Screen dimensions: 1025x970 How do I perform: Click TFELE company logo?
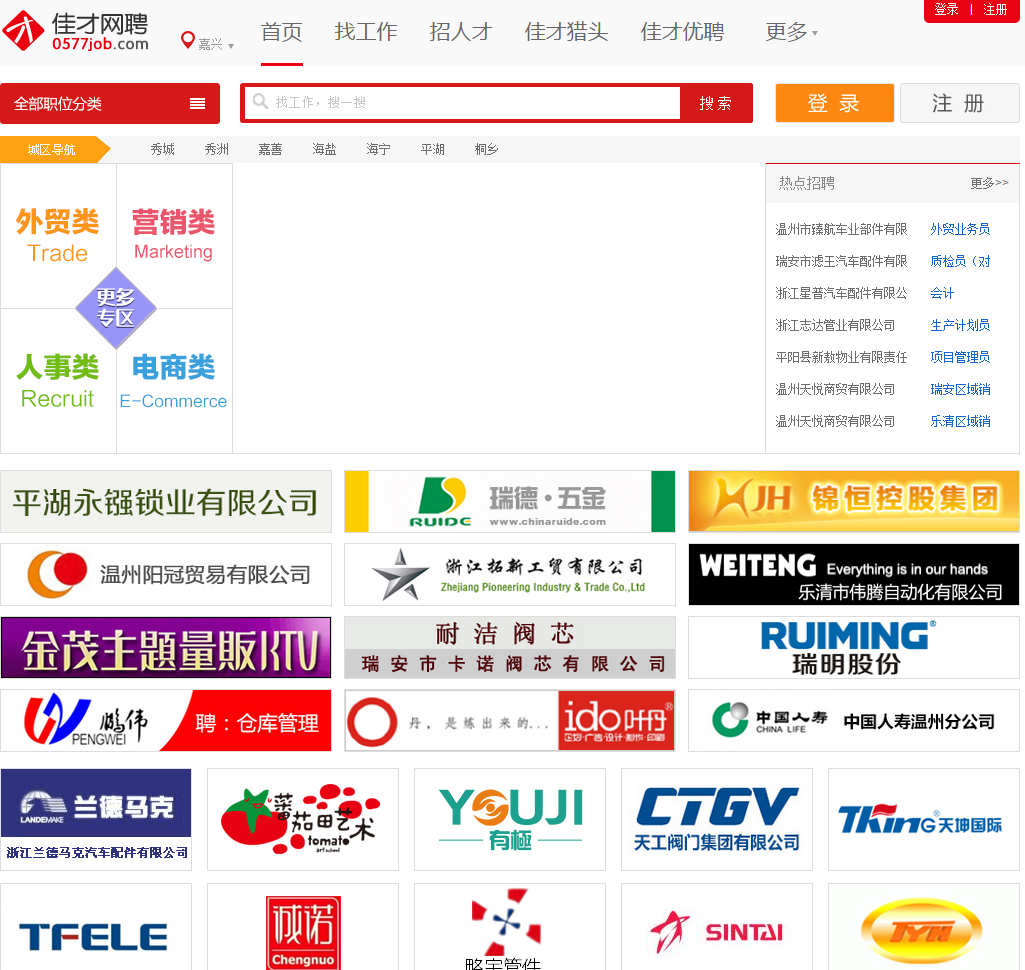[x=96, y=927]
